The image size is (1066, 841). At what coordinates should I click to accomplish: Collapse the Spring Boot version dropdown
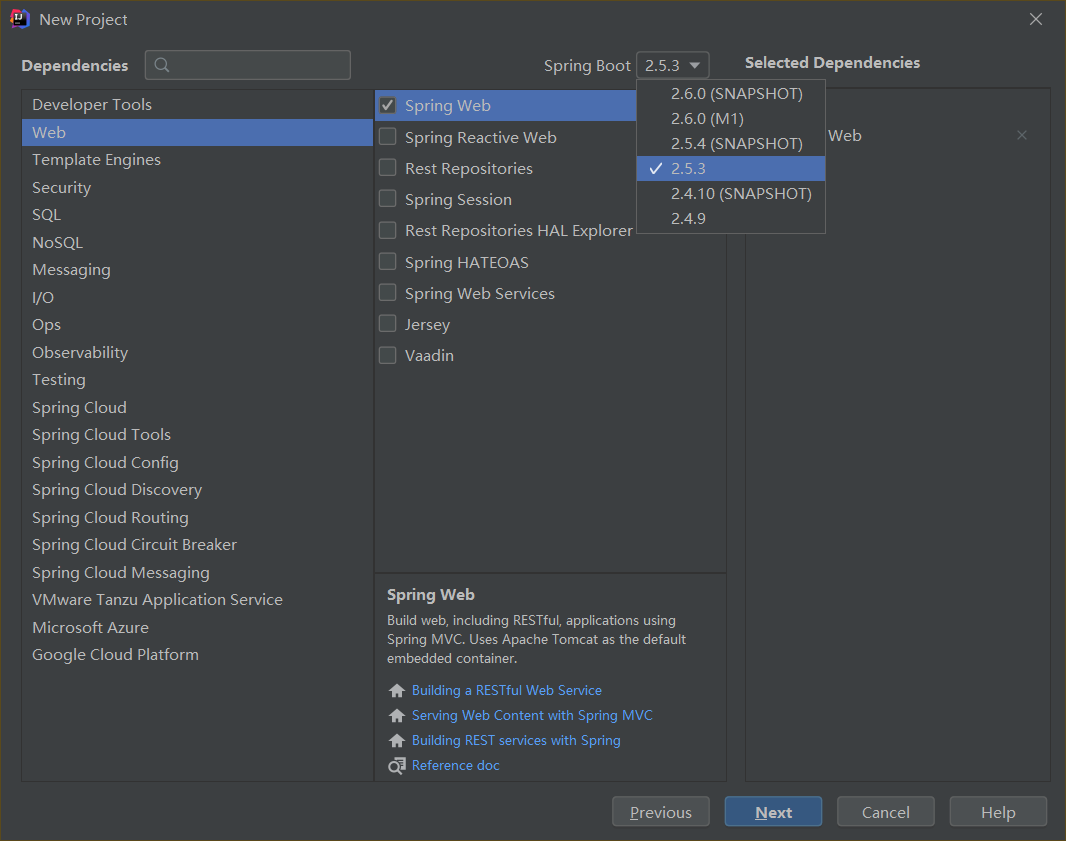coord(673,66)
